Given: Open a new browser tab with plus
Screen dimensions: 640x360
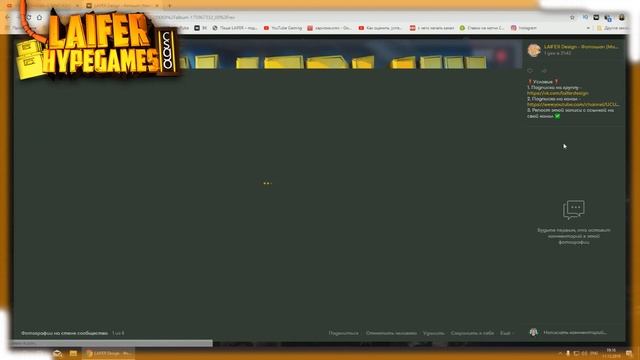Looking at the screenshot, I should [x=169, y=6].
